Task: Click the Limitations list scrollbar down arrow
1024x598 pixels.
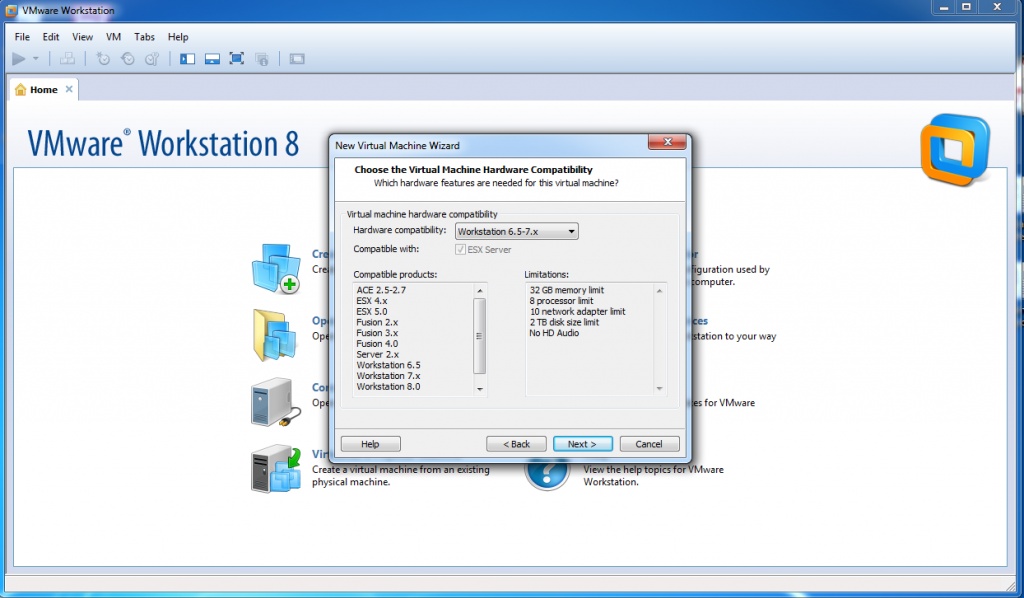Action: 660,388
